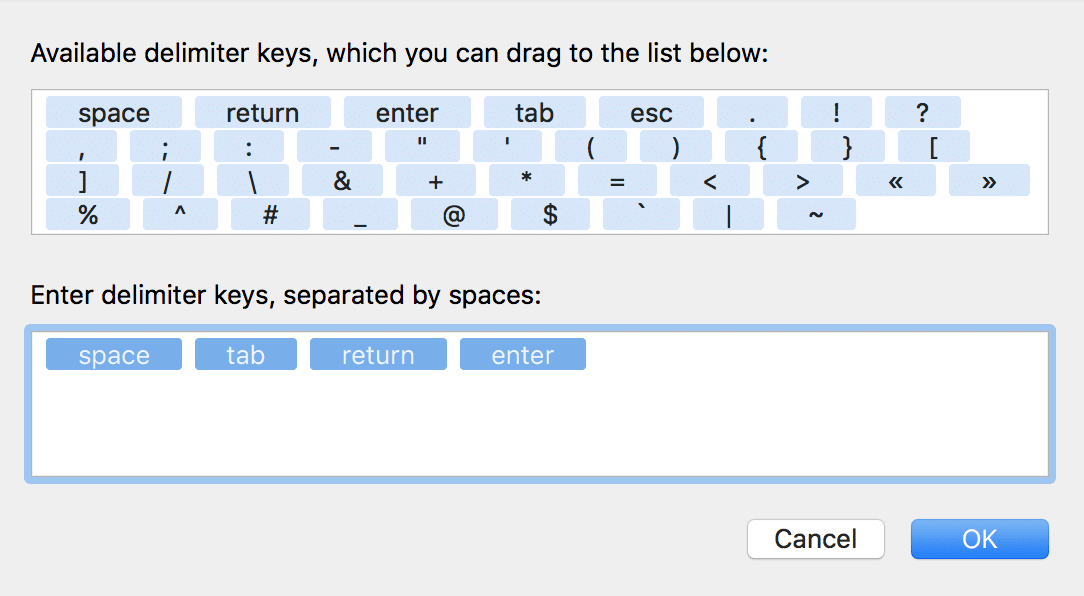Screen dimensions: 1084x596
Task: Select the 'space' token in the entered list
Action: pyautogui.click(x=114, y=355)
